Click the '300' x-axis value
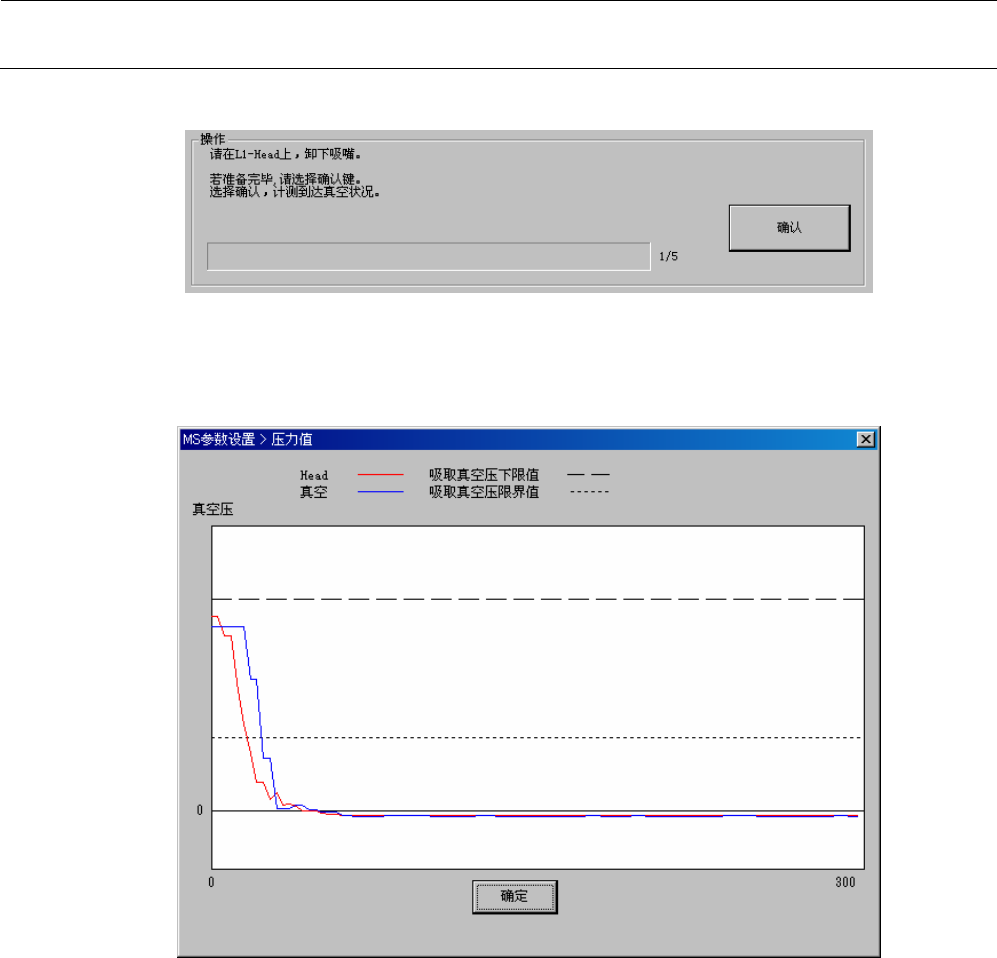The height and width of the screenshot is (958, 997). 845,882
